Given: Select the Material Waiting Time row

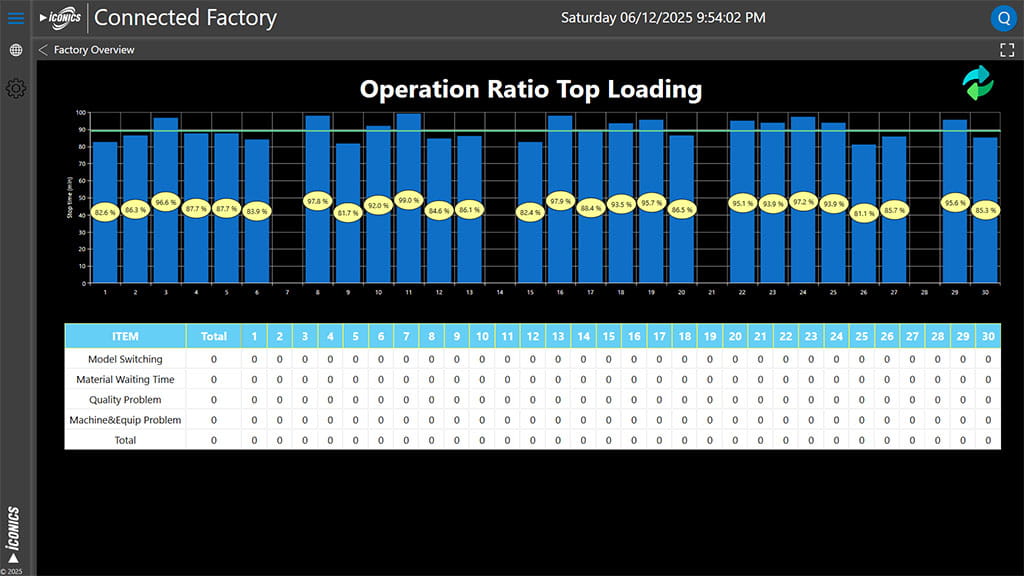Looking at the screenshot, I should coord(125,379).
